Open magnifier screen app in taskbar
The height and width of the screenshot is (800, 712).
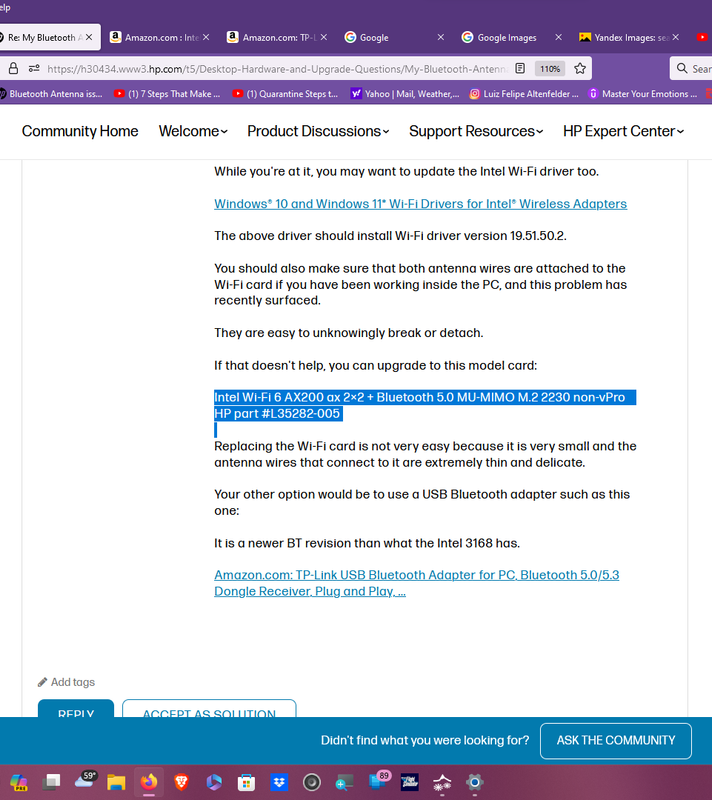(344, 782)
